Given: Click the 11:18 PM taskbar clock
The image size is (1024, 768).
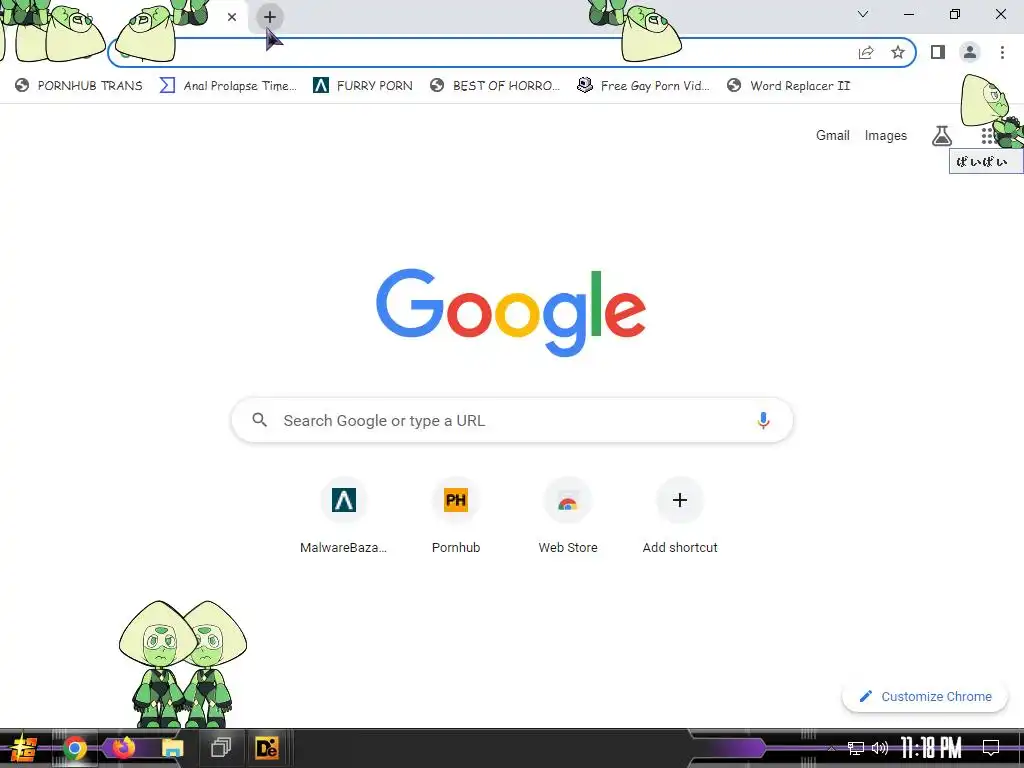Looking at the screenshot, I should 931,748.
